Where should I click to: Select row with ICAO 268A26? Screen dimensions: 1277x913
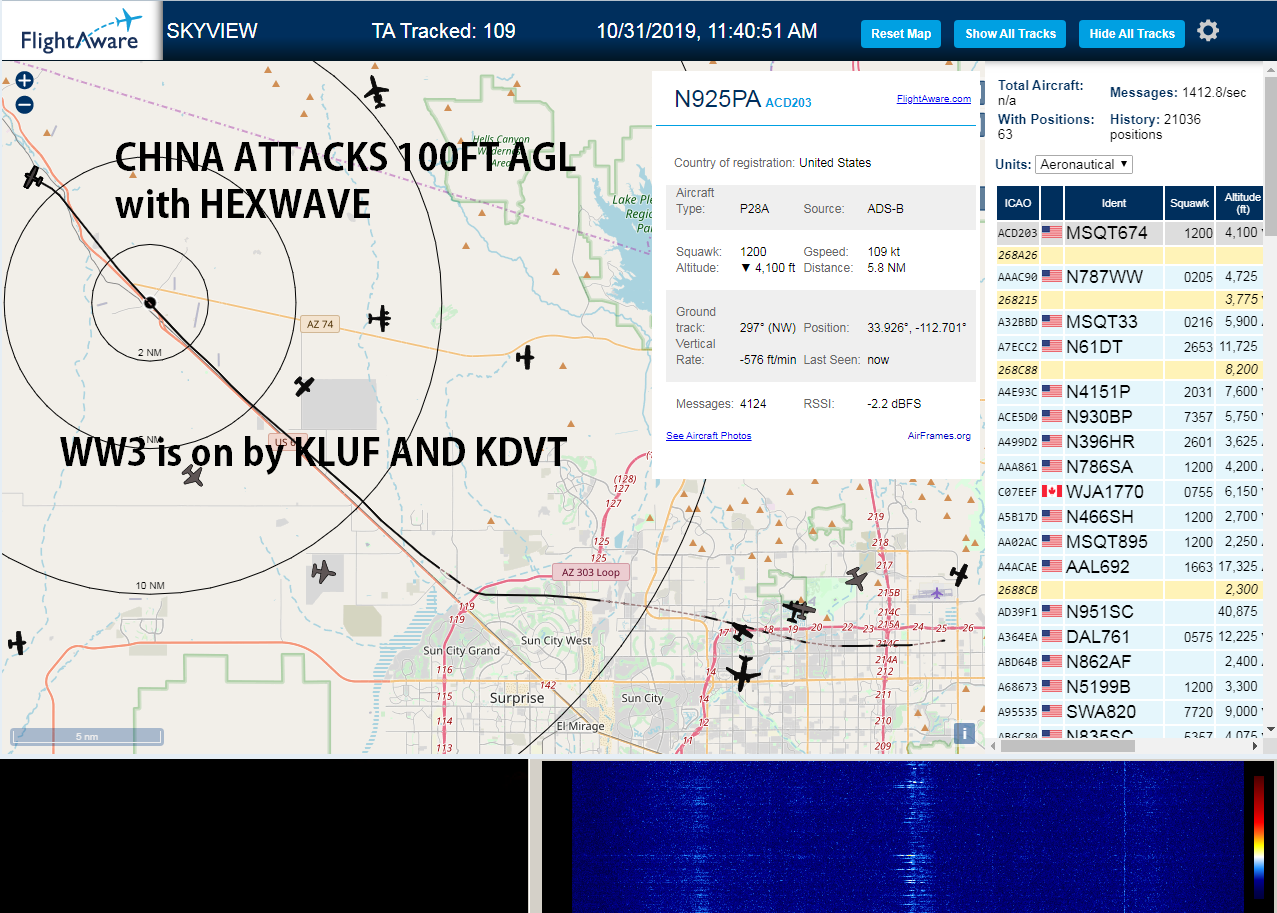pos(1130,255)
